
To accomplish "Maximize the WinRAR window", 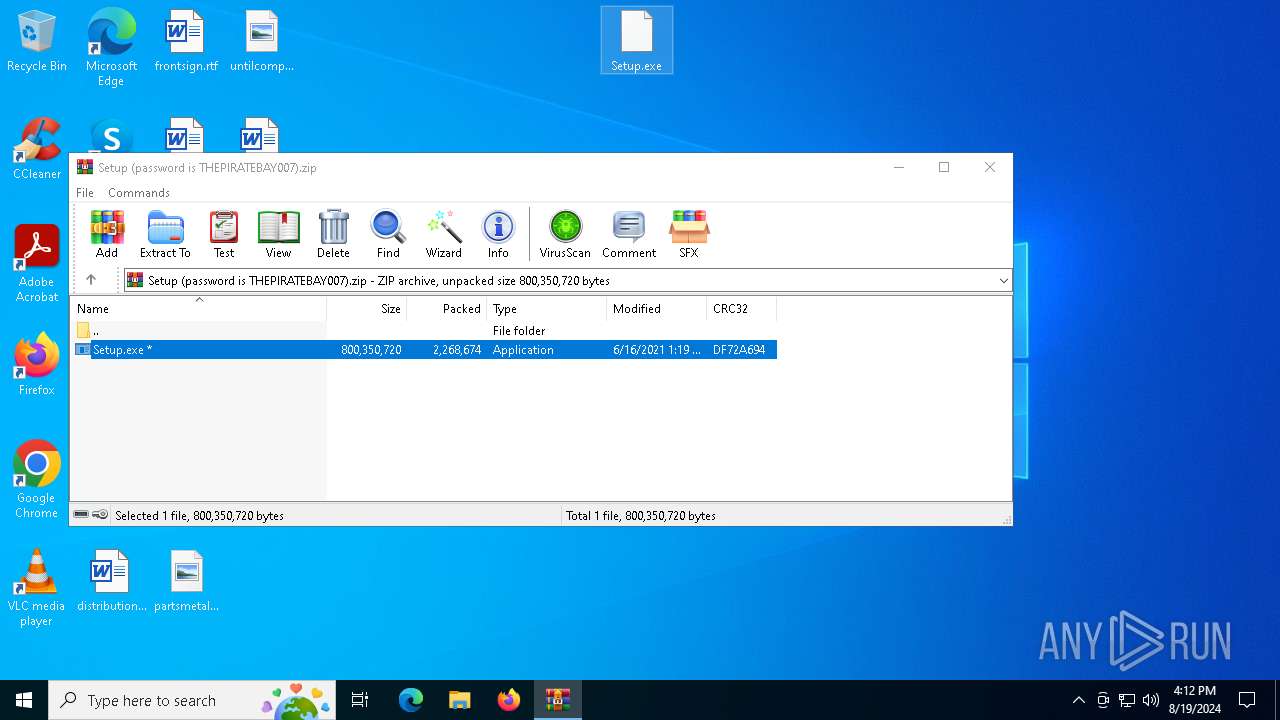I will pyautogui.click(x=944, y=167).
